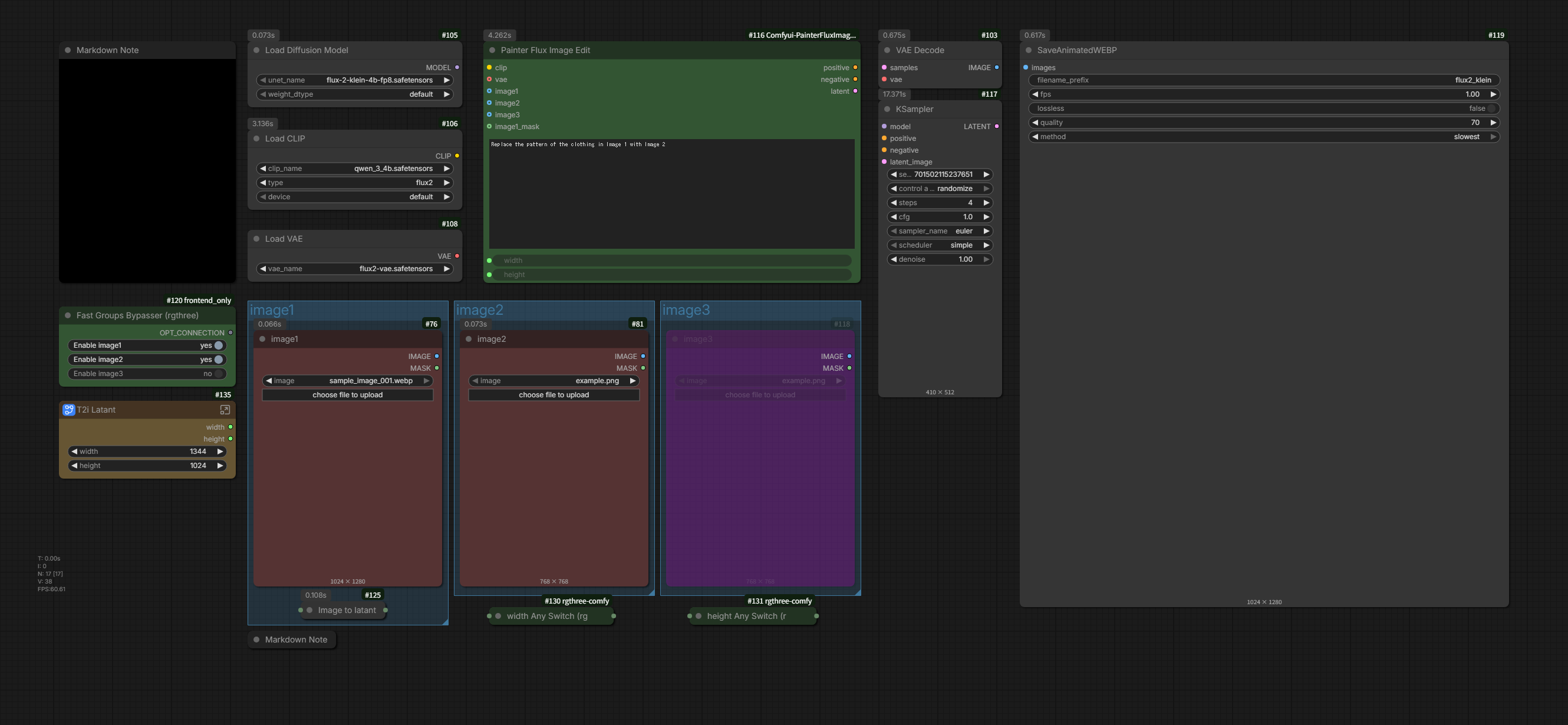Screen dimensions: 1568x725
Task: Open the T2i Latant subgraph expand icon
Action: tap(225, 410)
